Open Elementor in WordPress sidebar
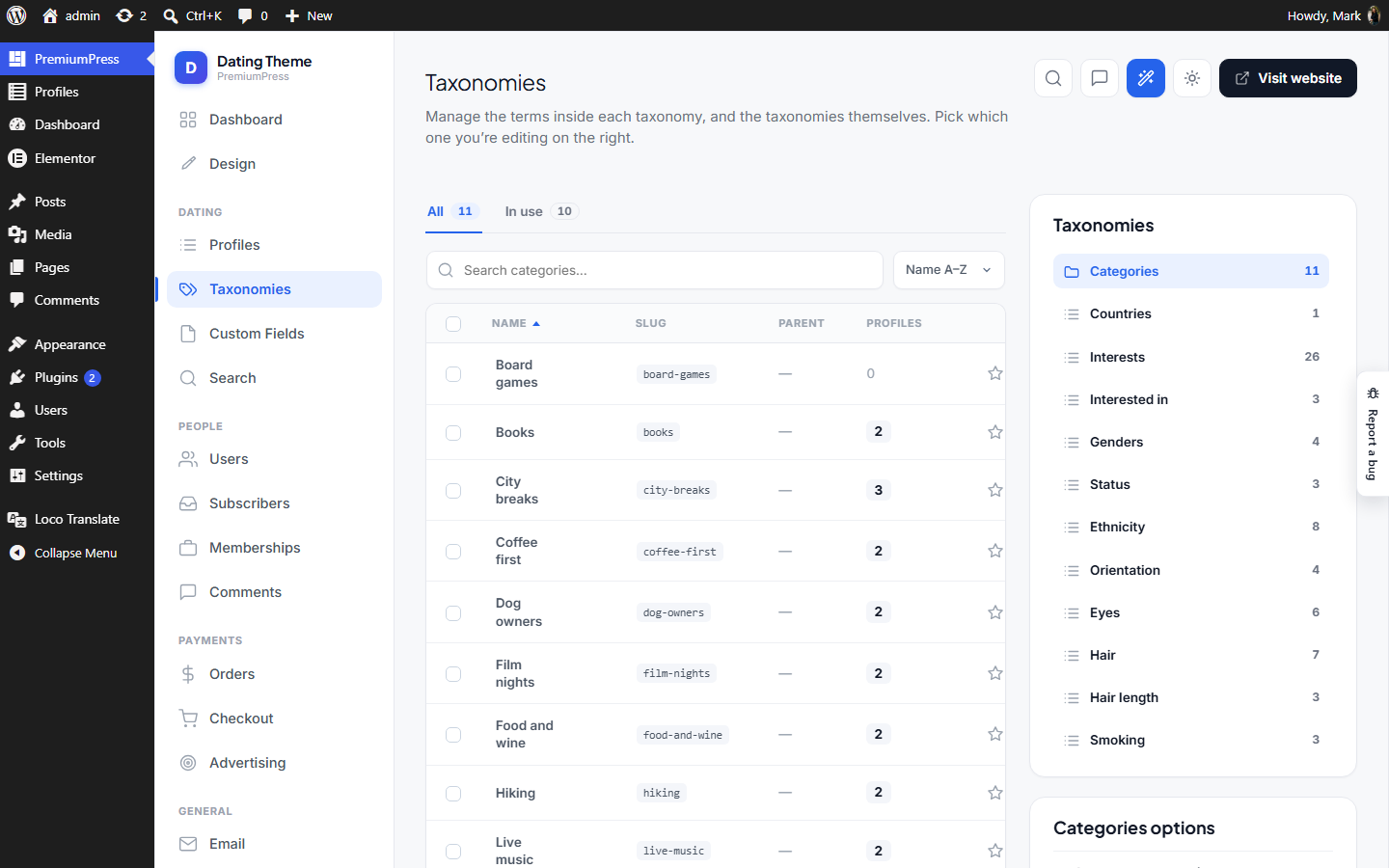The height and width of the screenshot is (868, 1389). (77, 158)
